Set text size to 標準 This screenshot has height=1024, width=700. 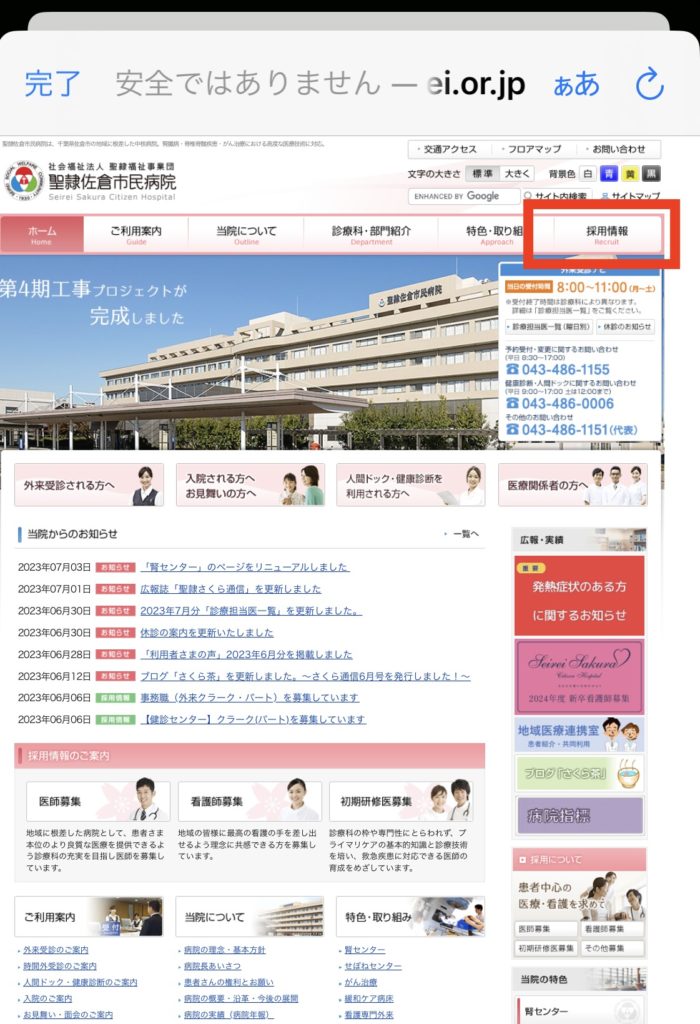click(483, 173)
